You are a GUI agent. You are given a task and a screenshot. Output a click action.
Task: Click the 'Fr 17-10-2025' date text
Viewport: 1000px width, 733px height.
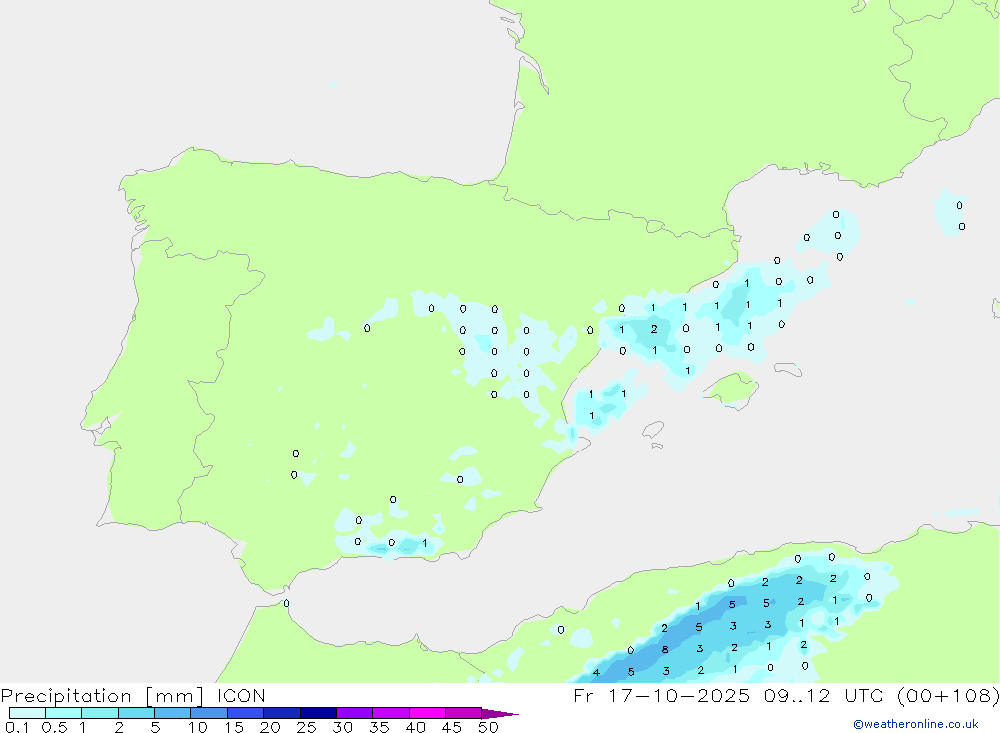pos(661,695)
